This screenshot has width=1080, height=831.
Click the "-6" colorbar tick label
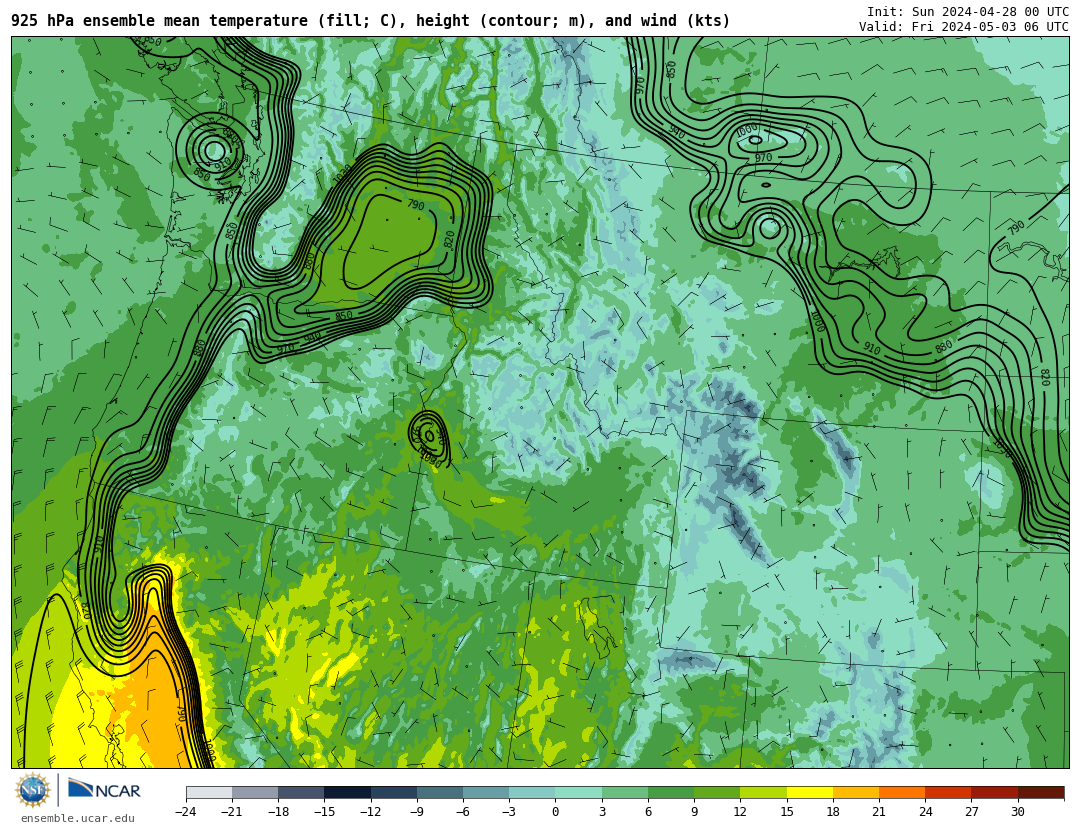coord(462,812)
